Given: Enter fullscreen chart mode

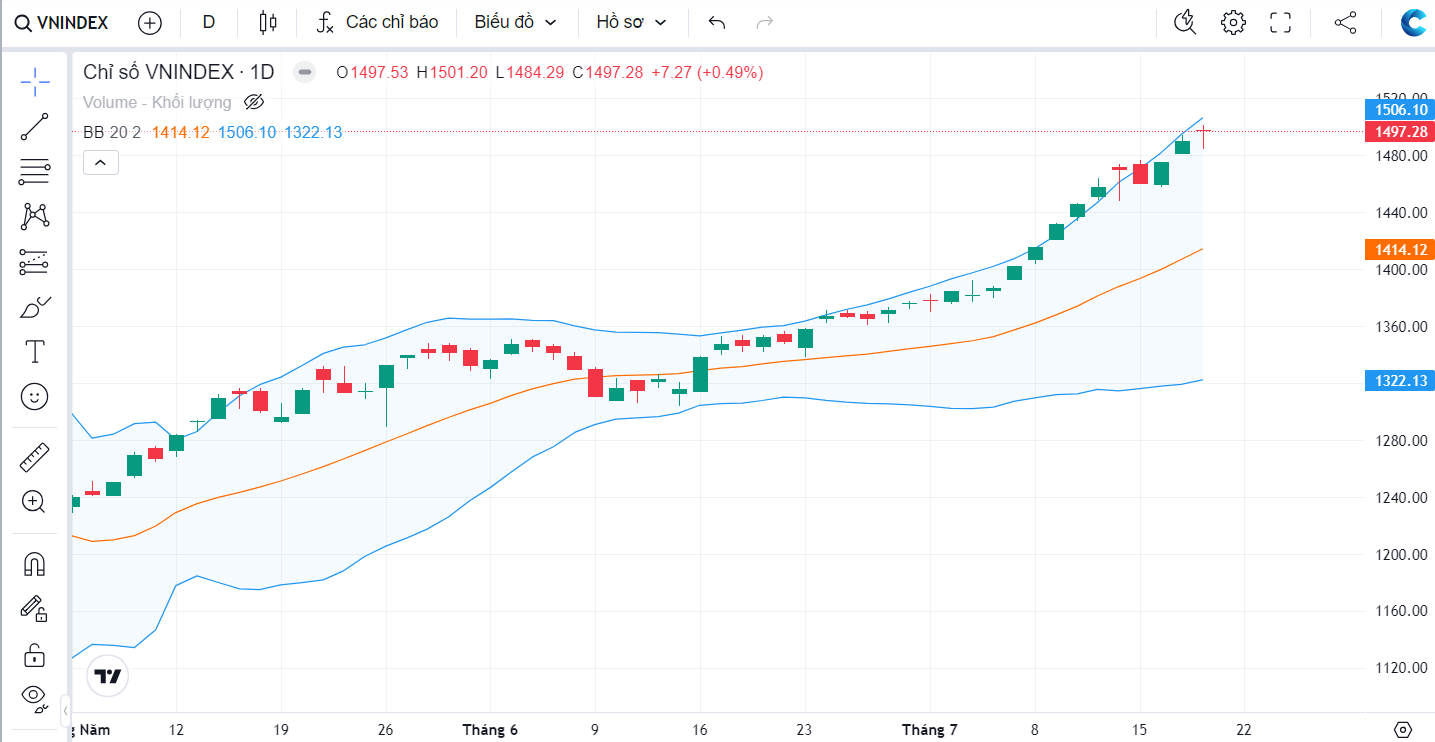Looking at the screenshot, I should point(1280,22).
